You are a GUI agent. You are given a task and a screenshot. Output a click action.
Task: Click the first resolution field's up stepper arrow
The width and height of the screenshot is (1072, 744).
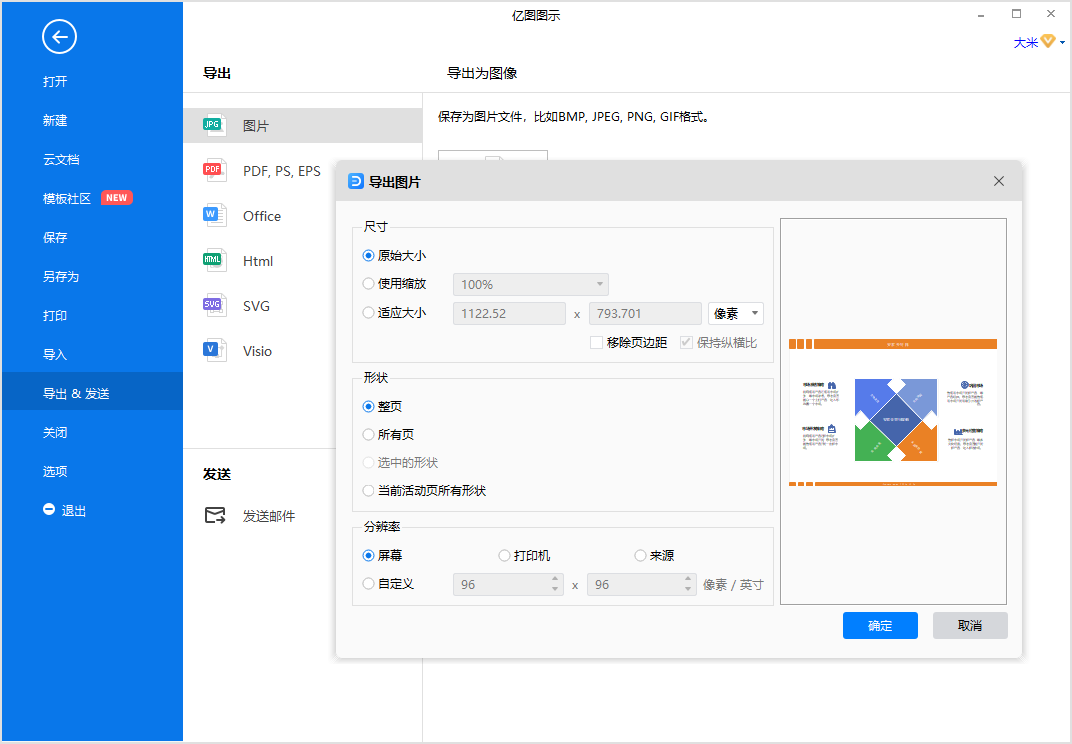coord(555,579)
